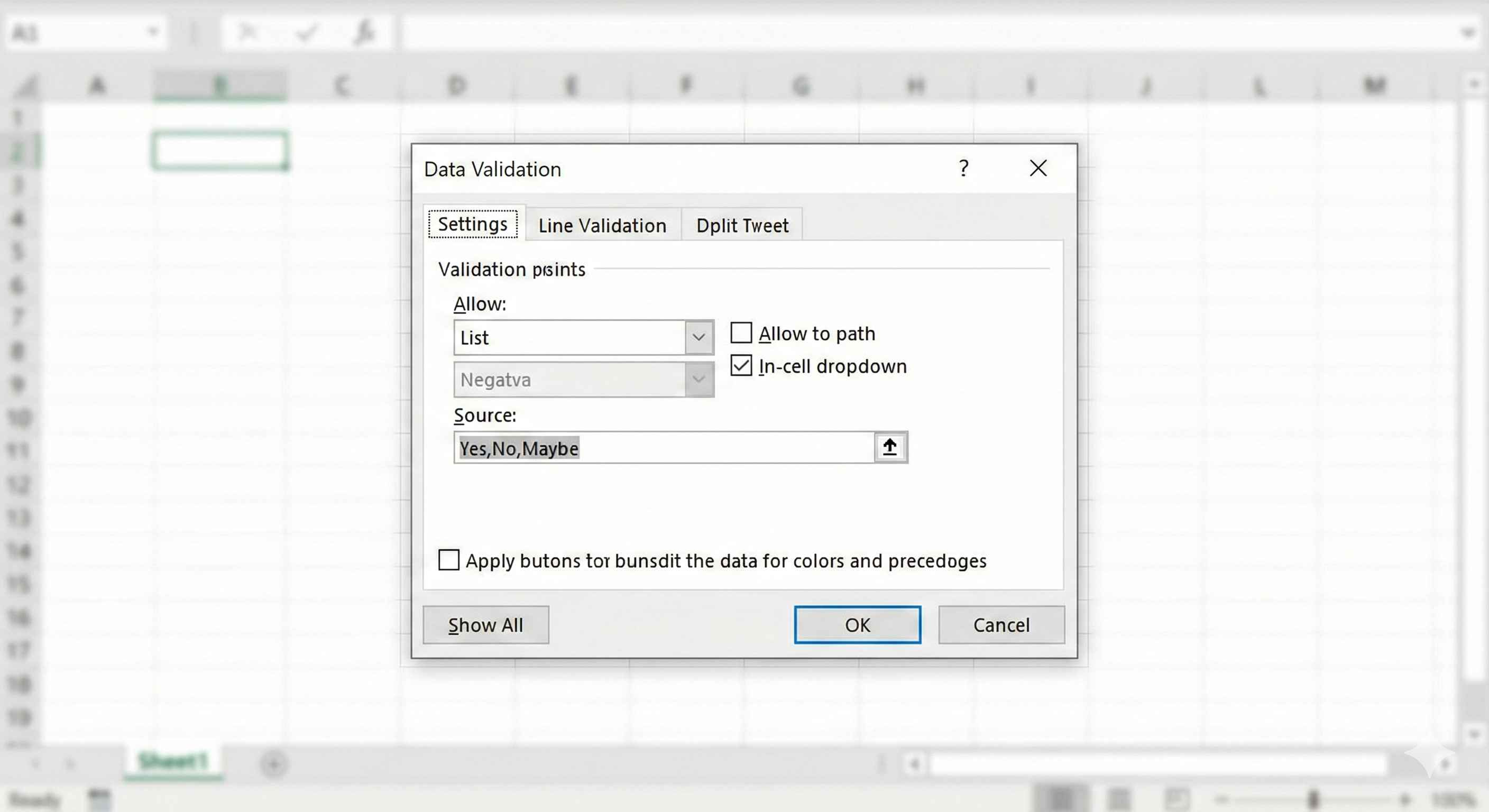
Task: Switch to the Line Validation tab
Action: (602, 225)
